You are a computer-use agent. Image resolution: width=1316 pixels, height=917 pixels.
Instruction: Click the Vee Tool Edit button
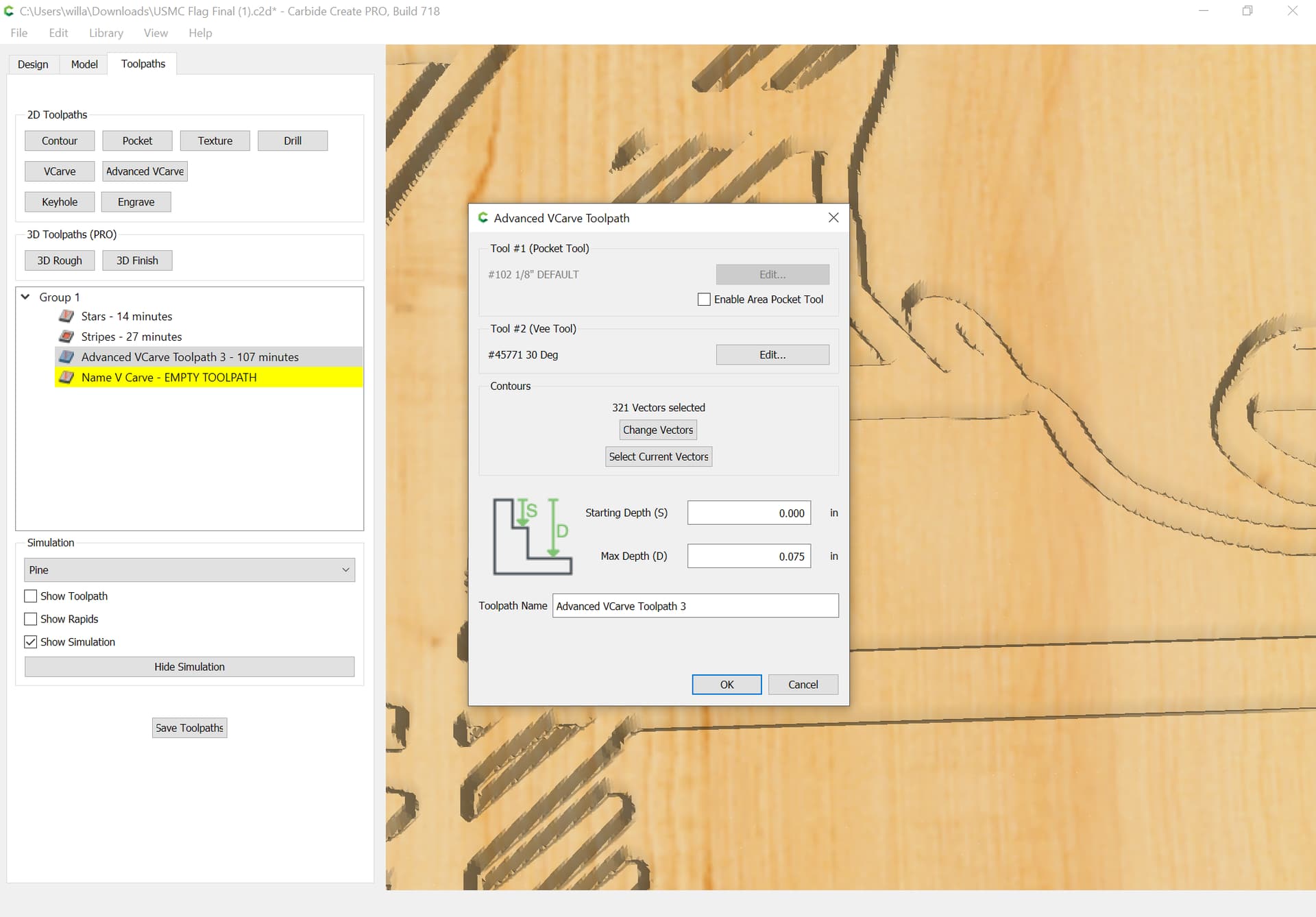click(x=772, y=355)
